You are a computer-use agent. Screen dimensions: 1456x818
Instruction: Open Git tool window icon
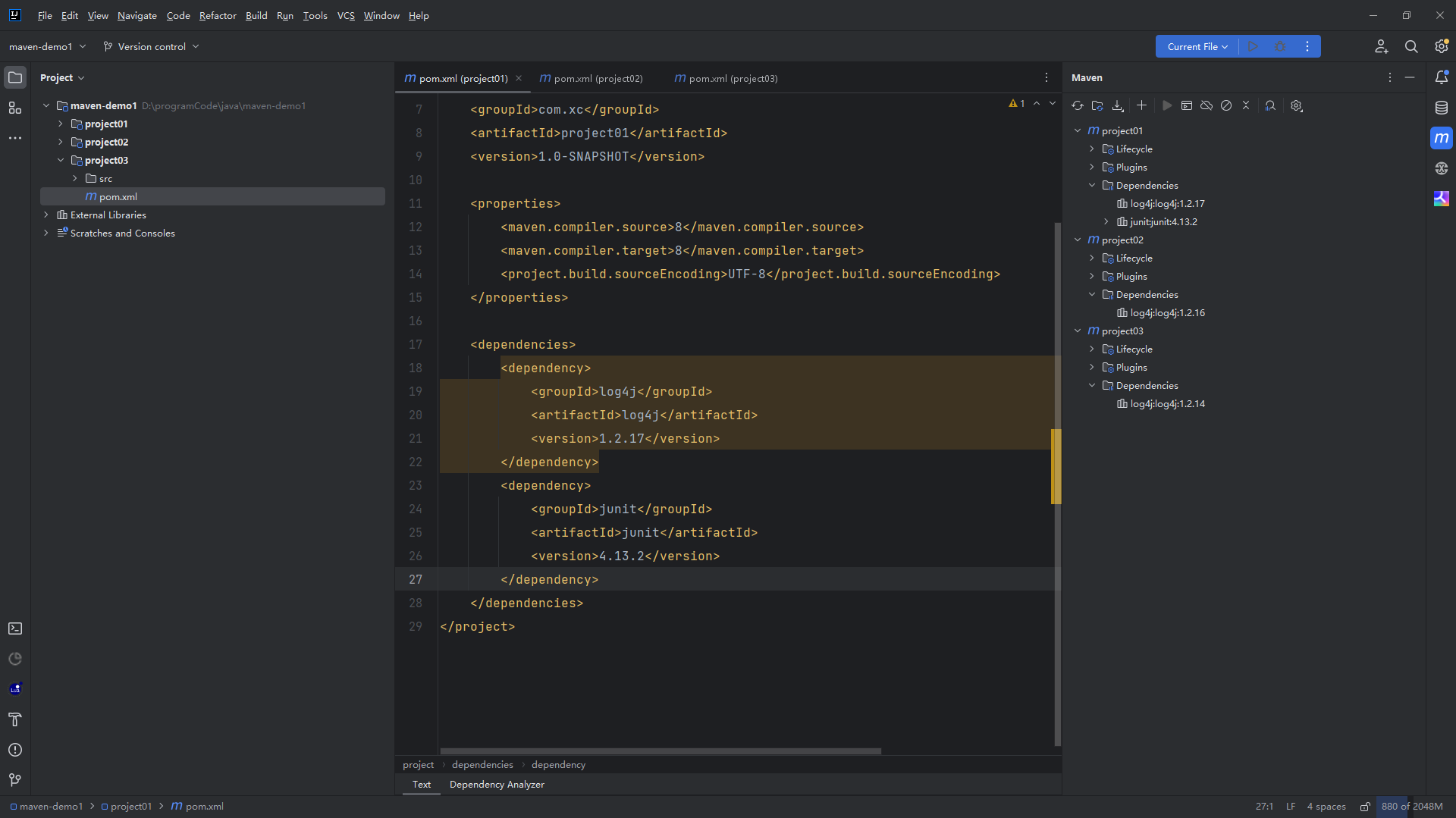15,780
